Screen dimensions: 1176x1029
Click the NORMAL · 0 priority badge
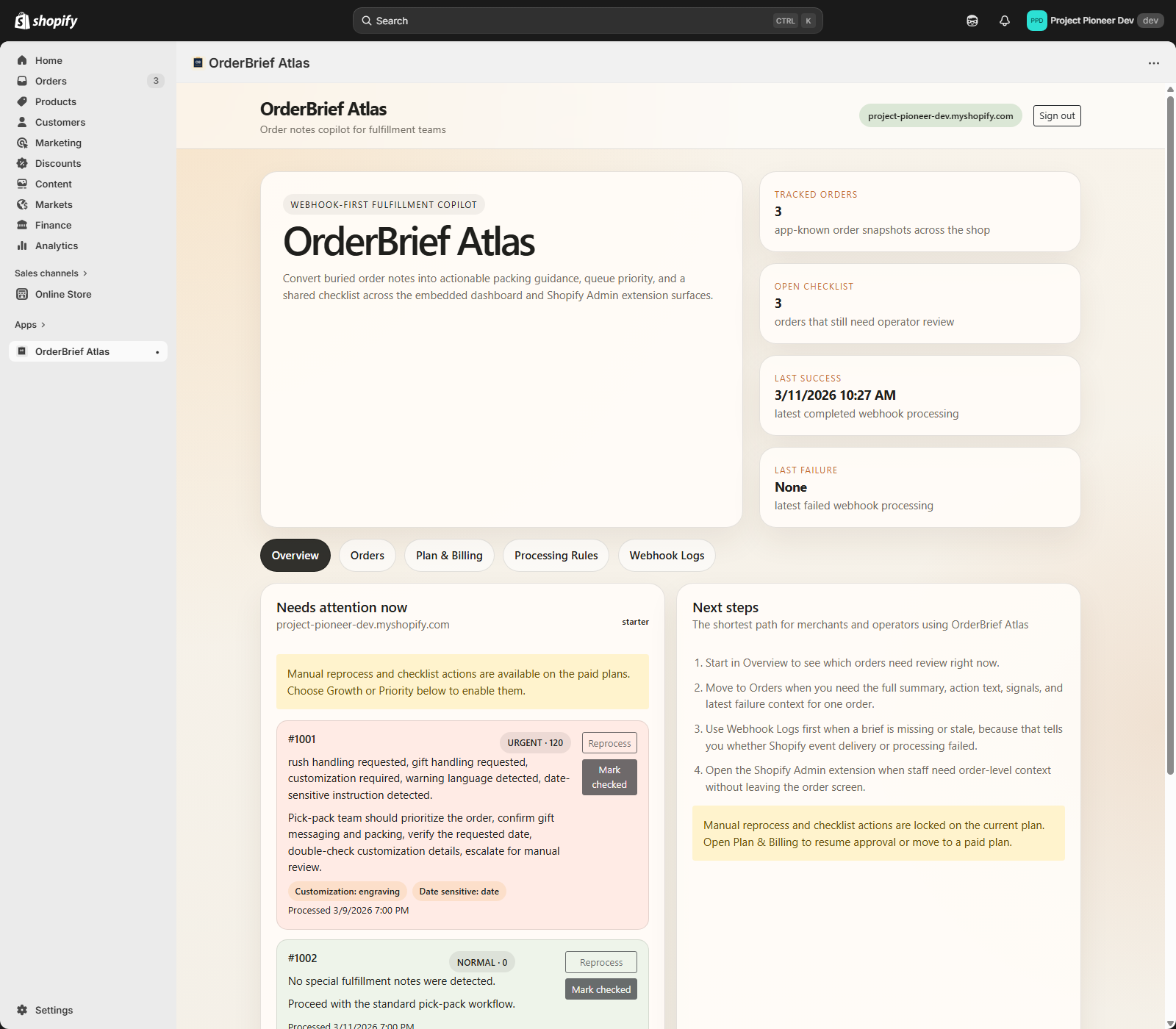coord(482,962)
